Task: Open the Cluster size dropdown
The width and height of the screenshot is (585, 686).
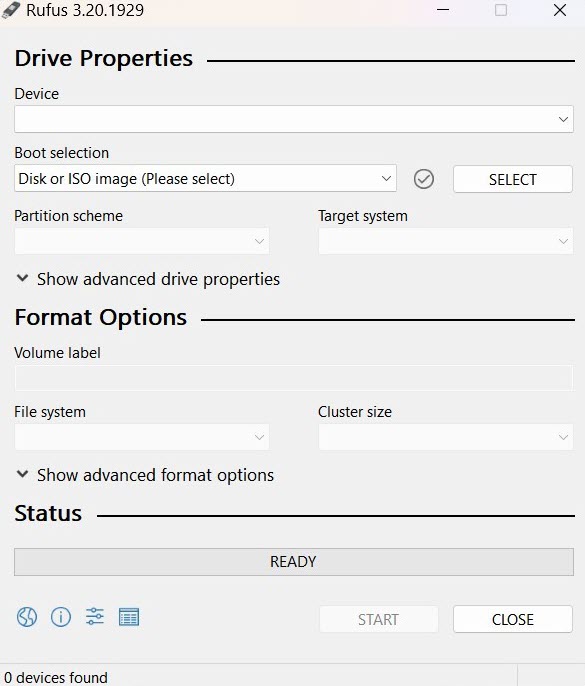Action: (445, 437)
